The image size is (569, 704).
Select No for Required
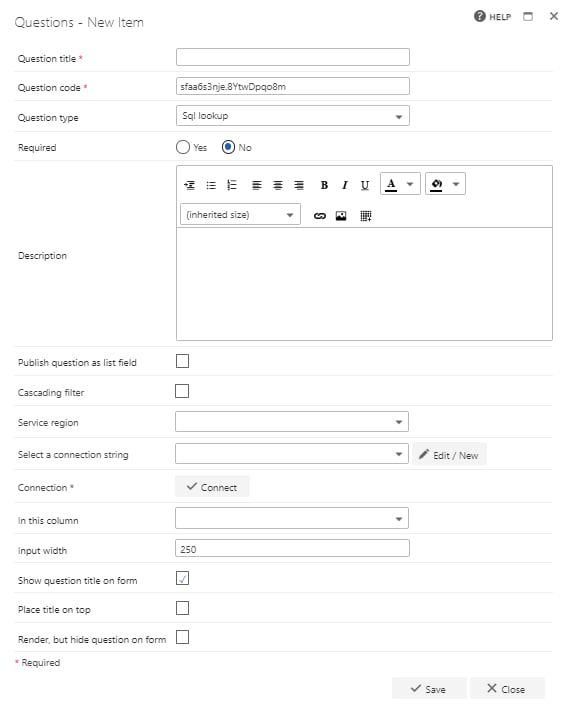pyautogui.click(x=228, y=147)
